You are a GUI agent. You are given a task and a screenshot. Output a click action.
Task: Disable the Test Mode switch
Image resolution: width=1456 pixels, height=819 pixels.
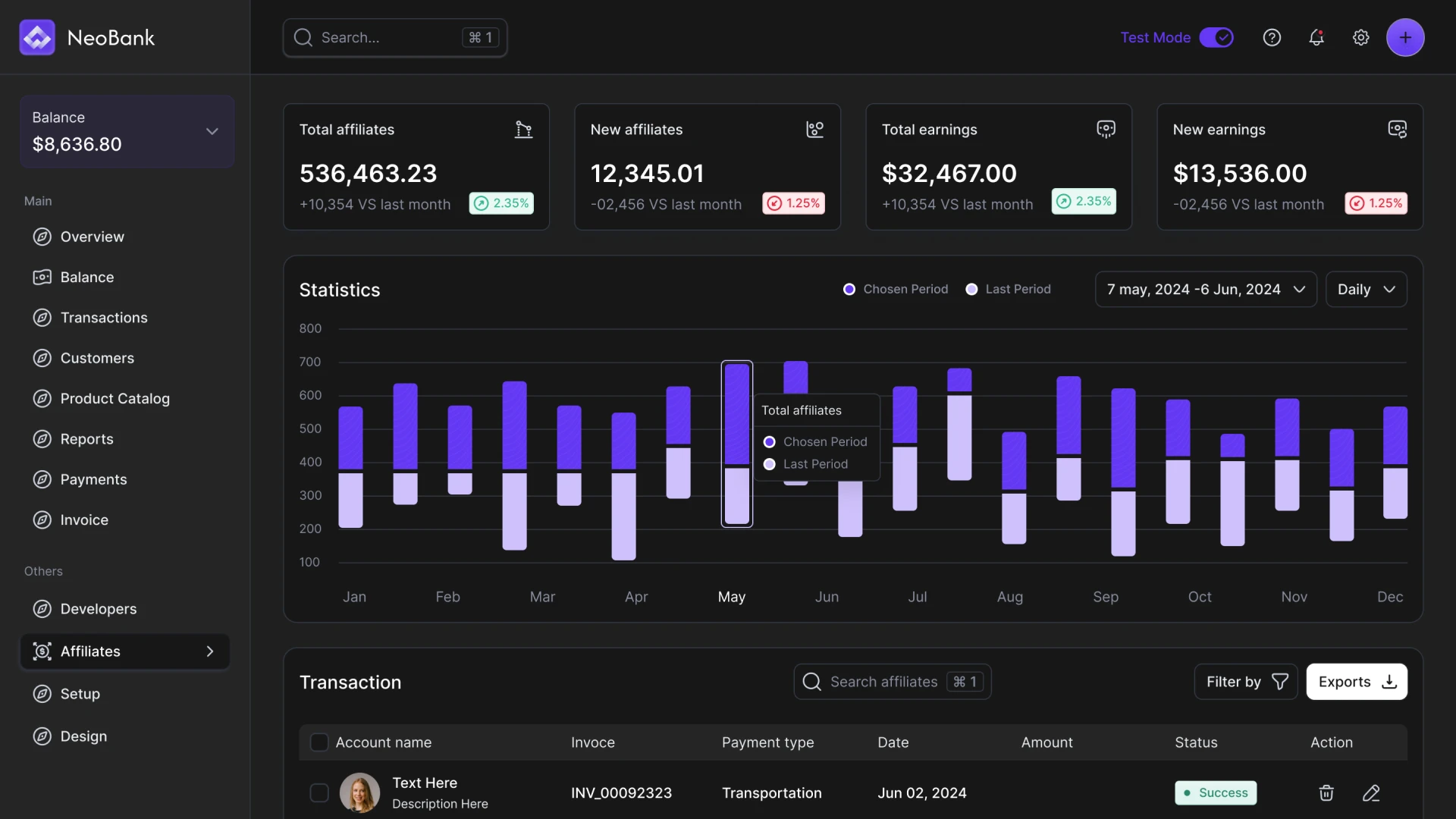(1216, 37)
